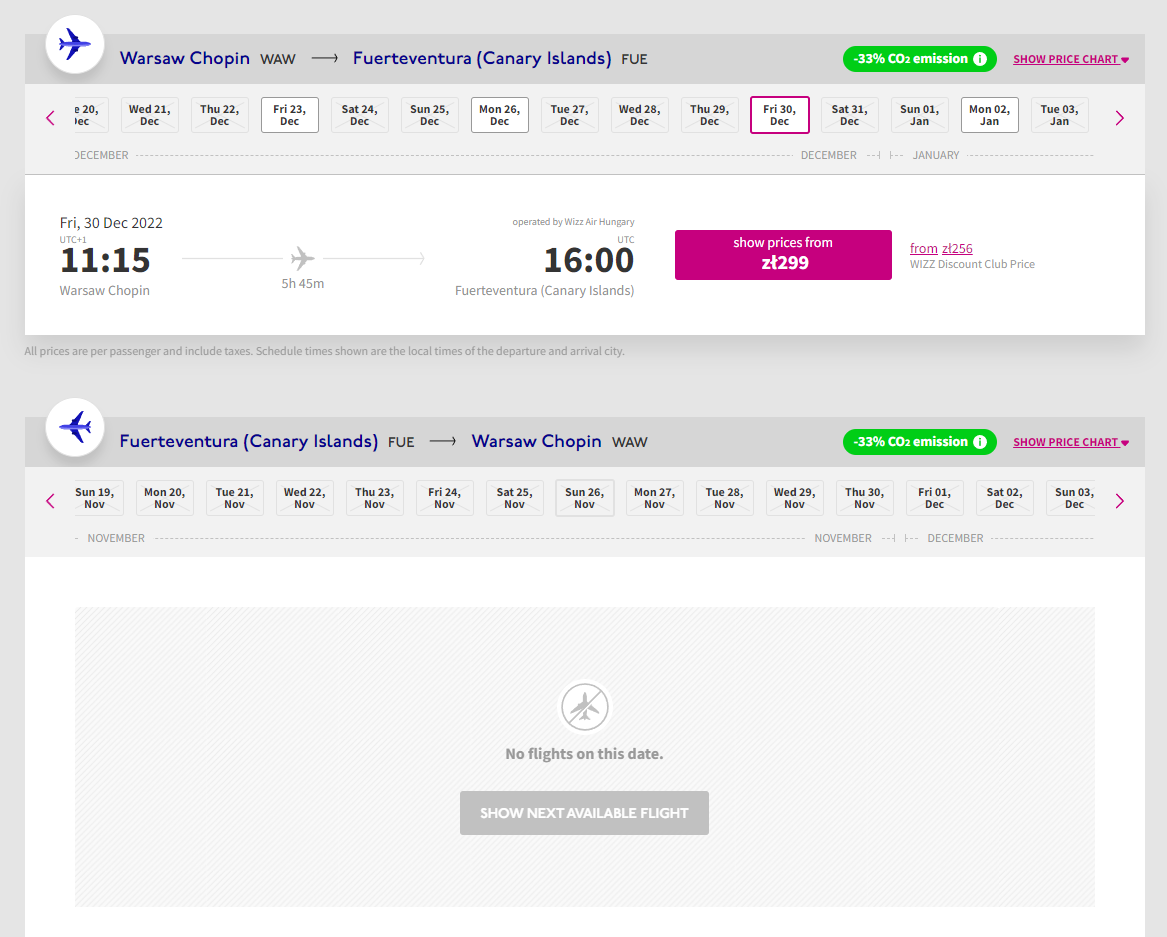Click show prices from zł299 button

(x=783, y=255)
